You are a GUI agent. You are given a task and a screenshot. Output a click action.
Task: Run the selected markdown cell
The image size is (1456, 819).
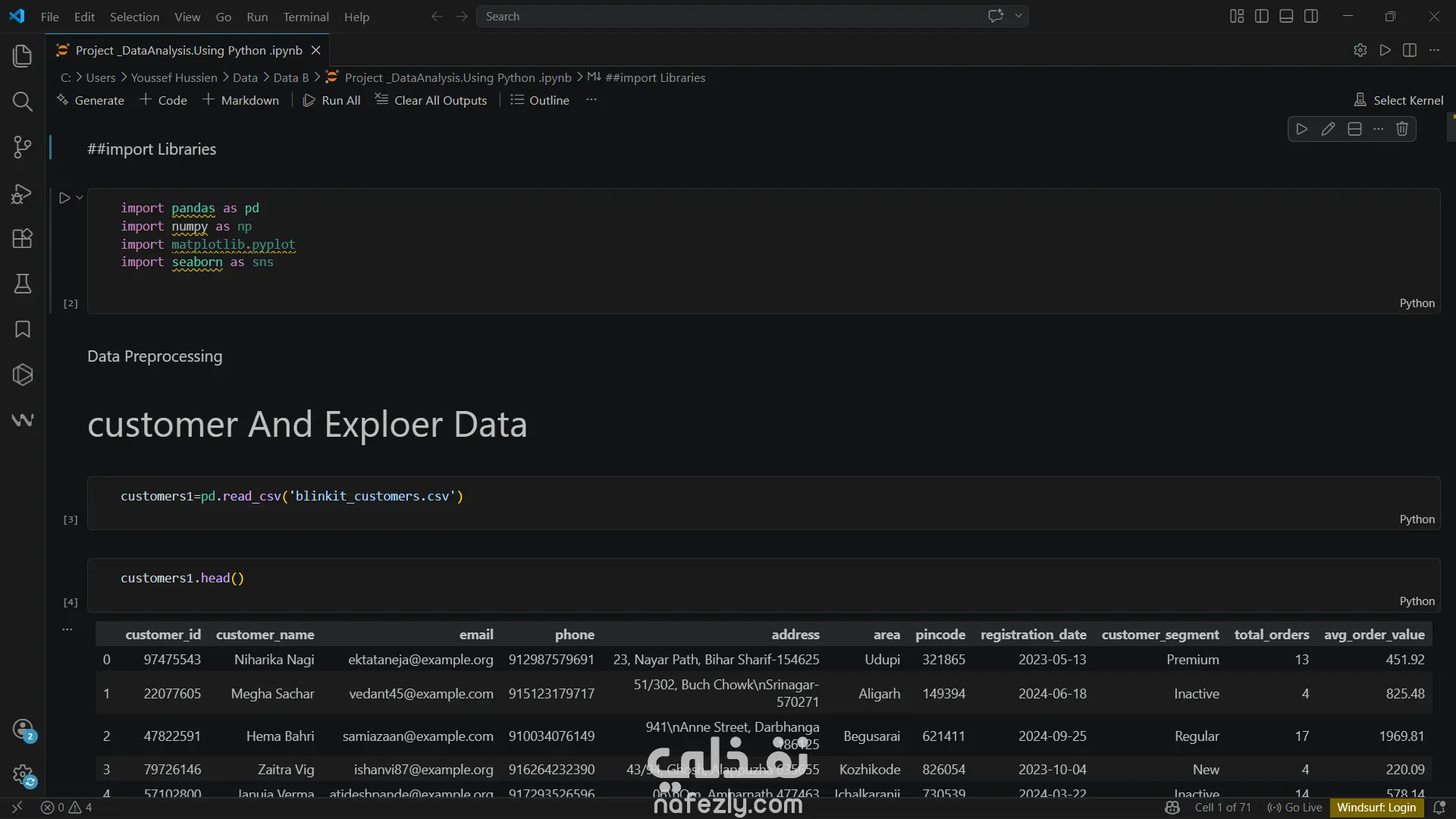1302,129
